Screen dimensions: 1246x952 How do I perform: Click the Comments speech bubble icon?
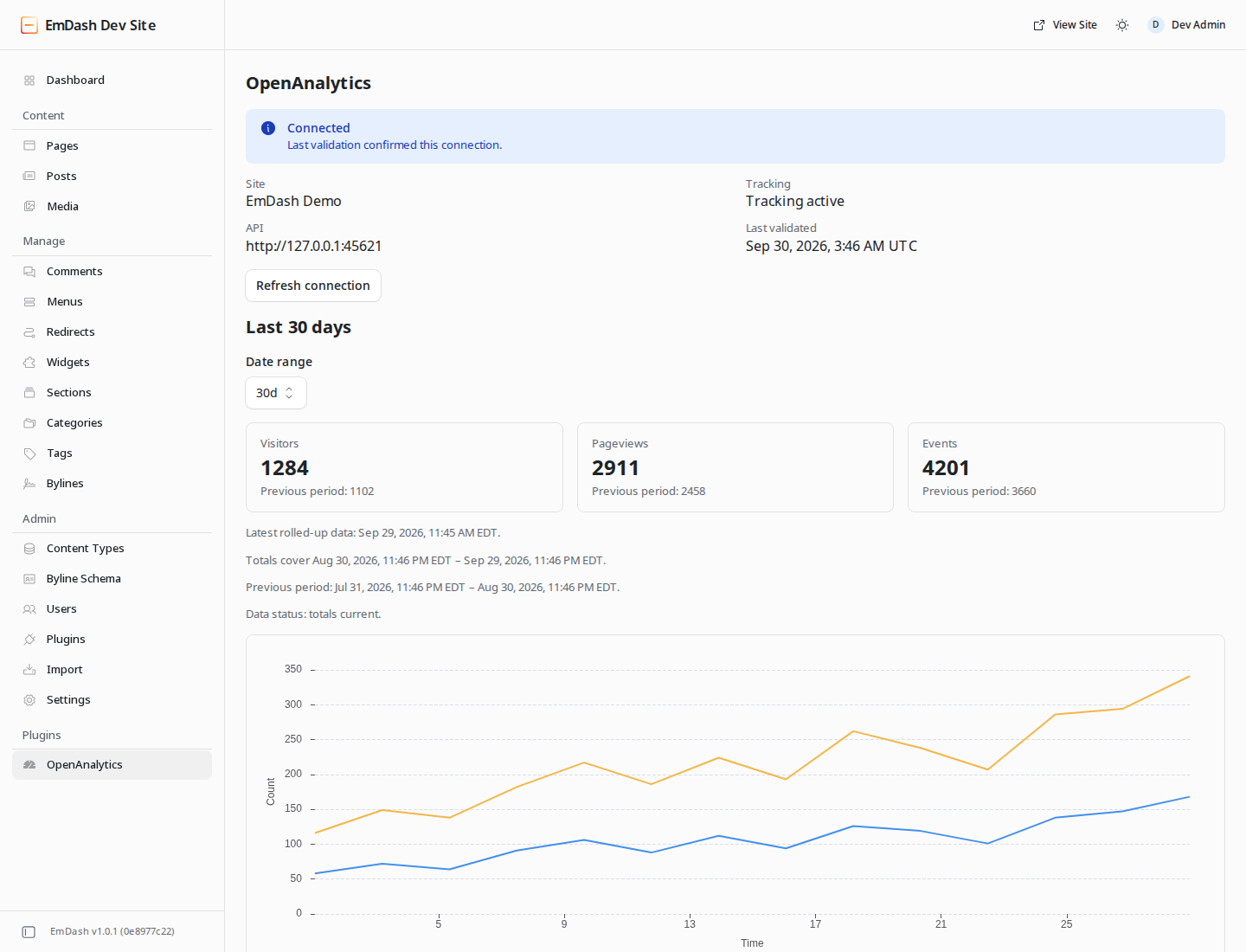tap(29, 271)
